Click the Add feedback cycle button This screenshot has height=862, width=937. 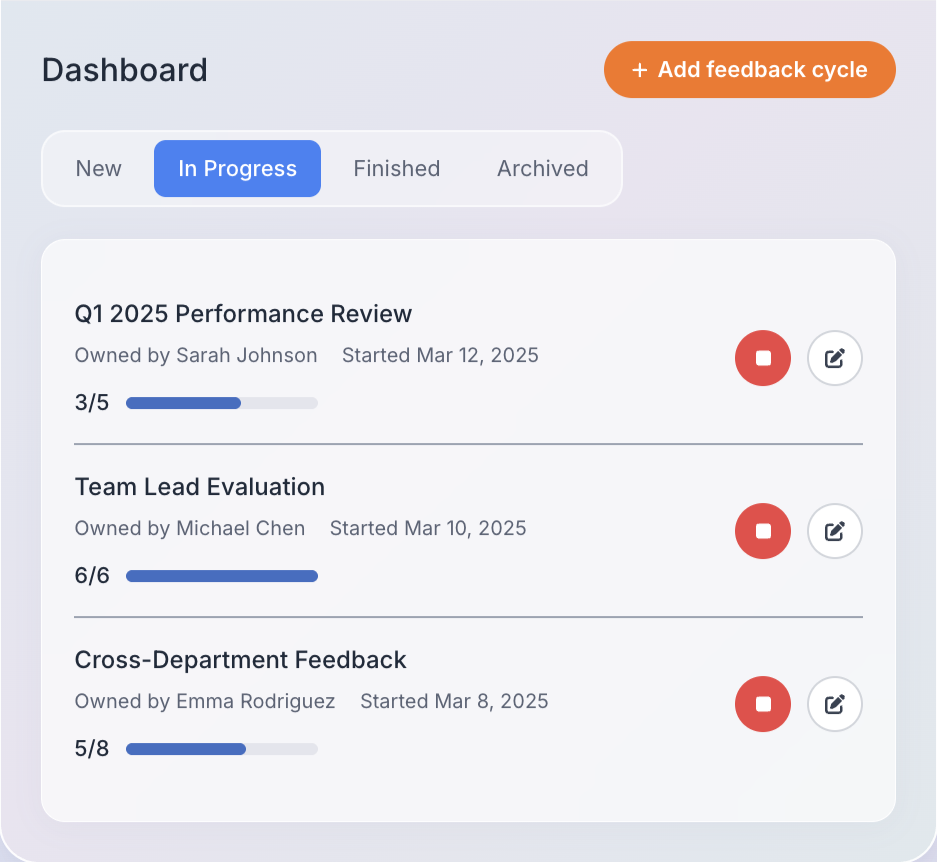tap(748, 69)
